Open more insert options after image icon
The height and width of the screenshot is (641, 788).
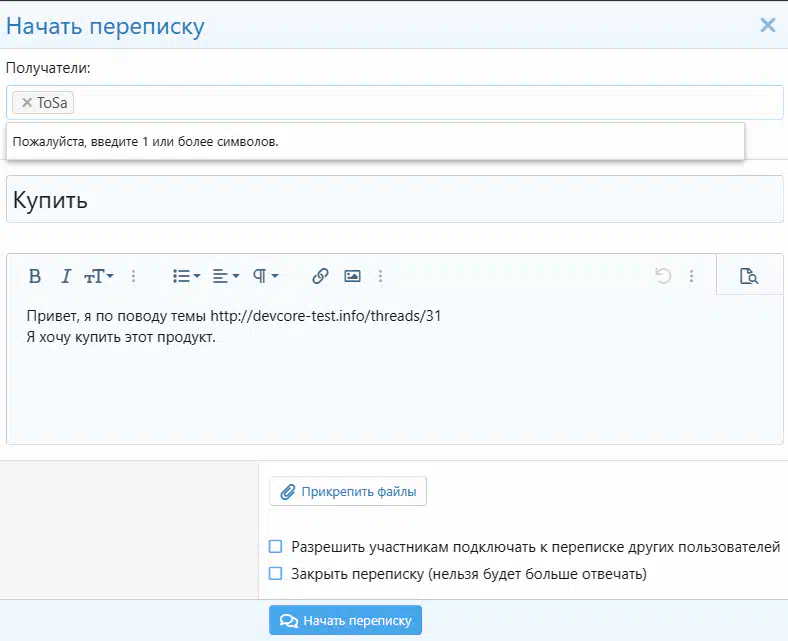tap(380, 276)
